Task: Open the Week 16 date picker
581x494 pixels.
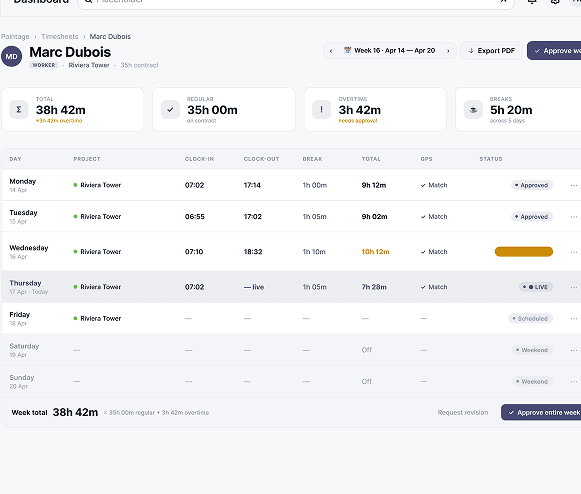Action: [389, 51]
